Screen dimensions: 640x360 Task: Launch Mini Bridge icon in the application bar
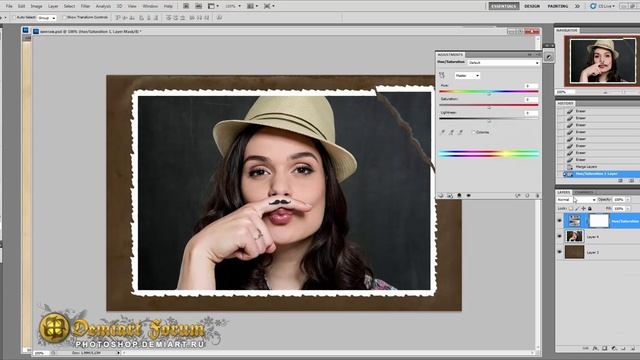[198, 6]
